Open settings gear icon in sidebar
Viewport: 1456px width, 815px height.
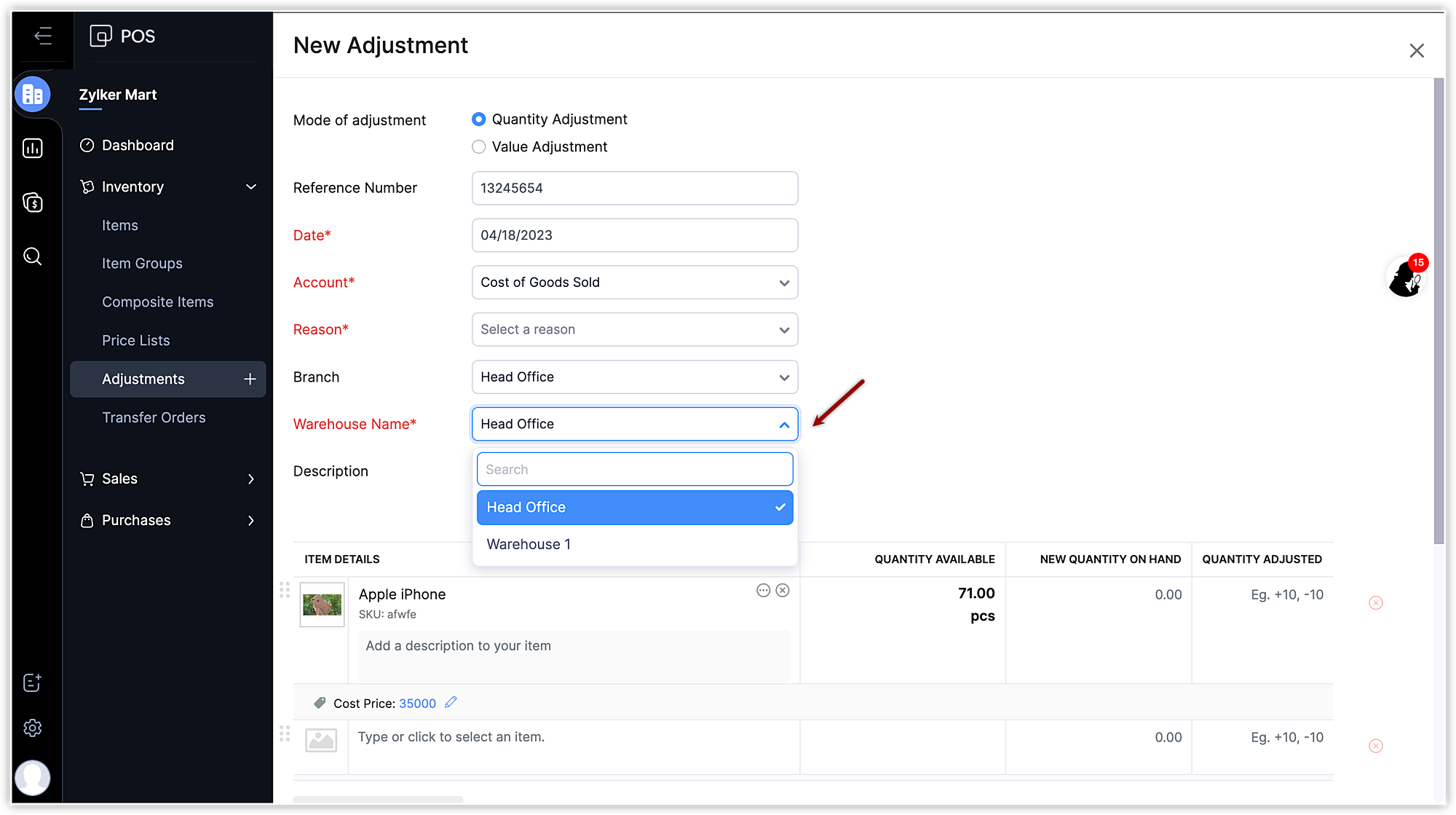33,728
